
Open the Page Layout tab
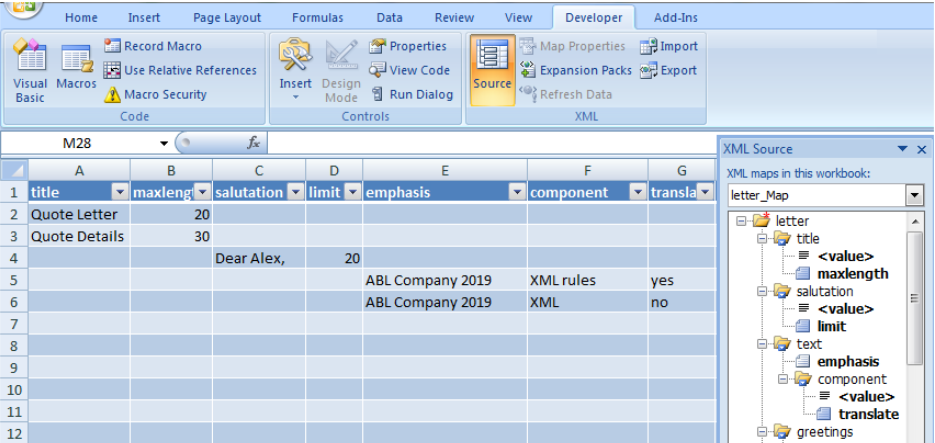click(227, 18)
